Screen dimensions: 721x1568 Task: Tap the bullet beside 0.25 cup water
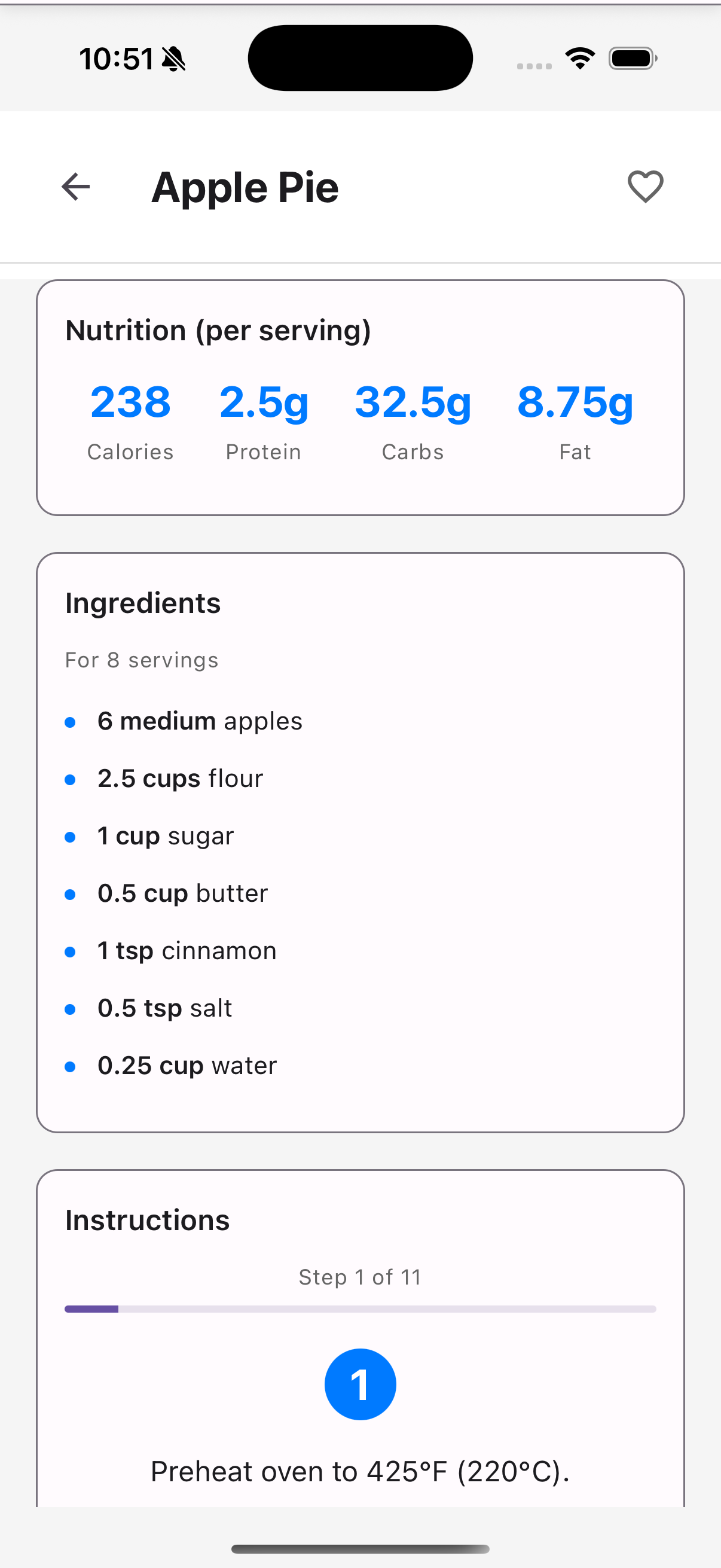tap(70, 1066)
